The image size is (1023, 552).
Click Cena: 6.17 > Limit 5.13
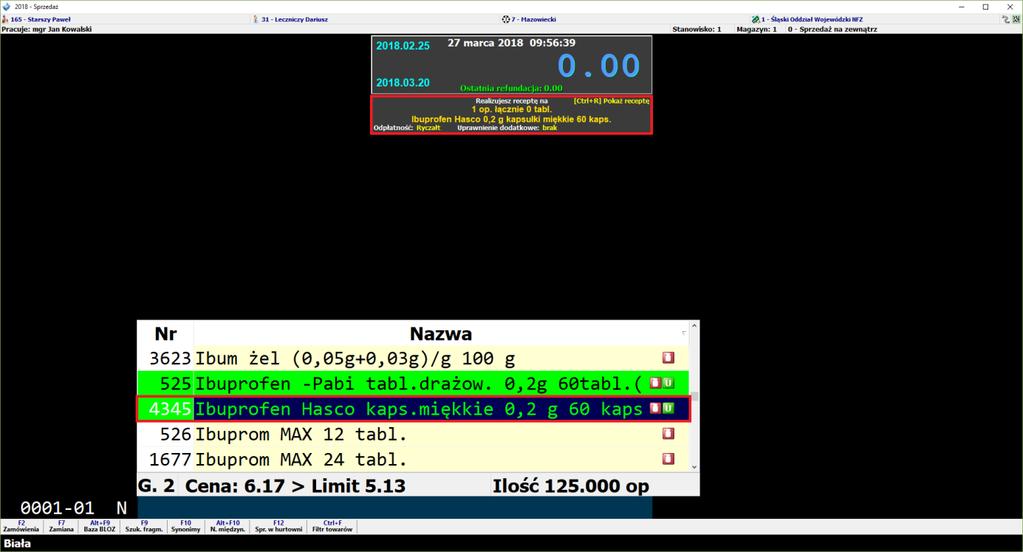pyautogui.click(x=295, y=486)
